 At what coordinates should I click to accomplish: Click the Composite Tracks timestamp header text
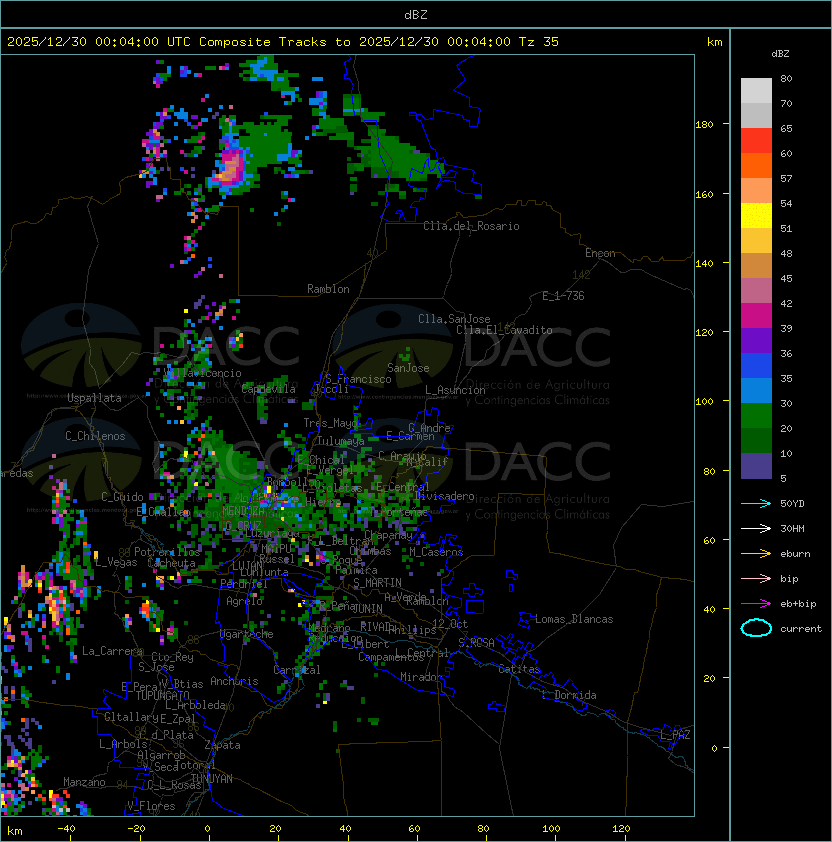[x=283, y=42]
